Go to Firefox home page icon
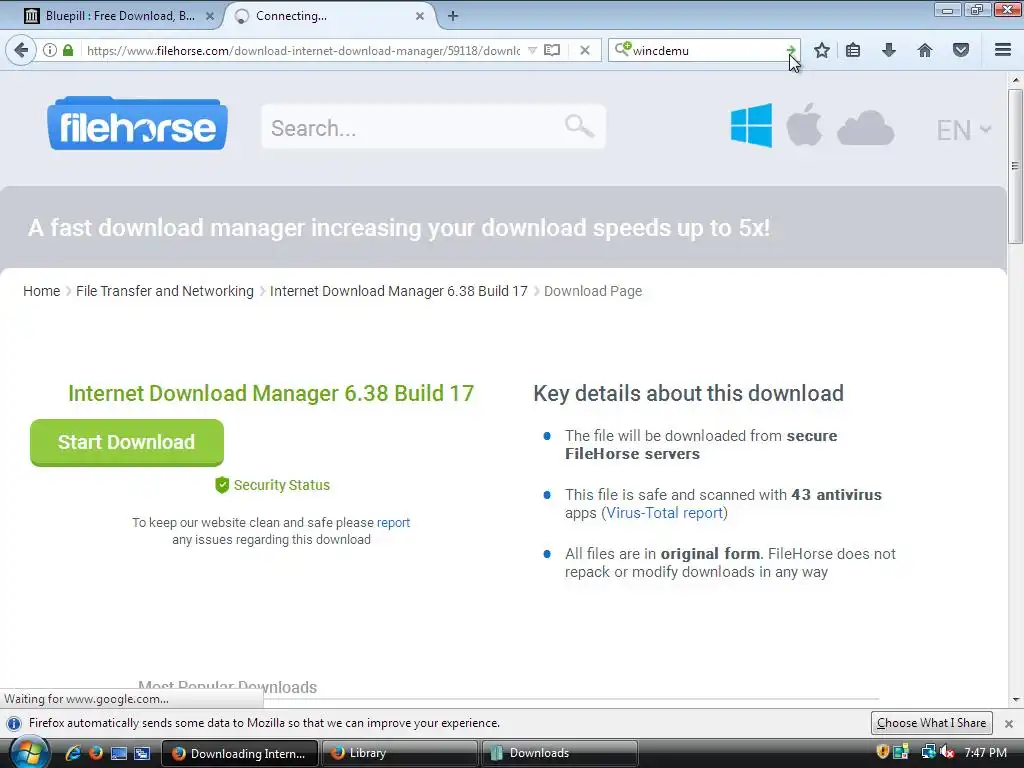The width and height of the screenshot is (1024, 768). pos(925,50)
